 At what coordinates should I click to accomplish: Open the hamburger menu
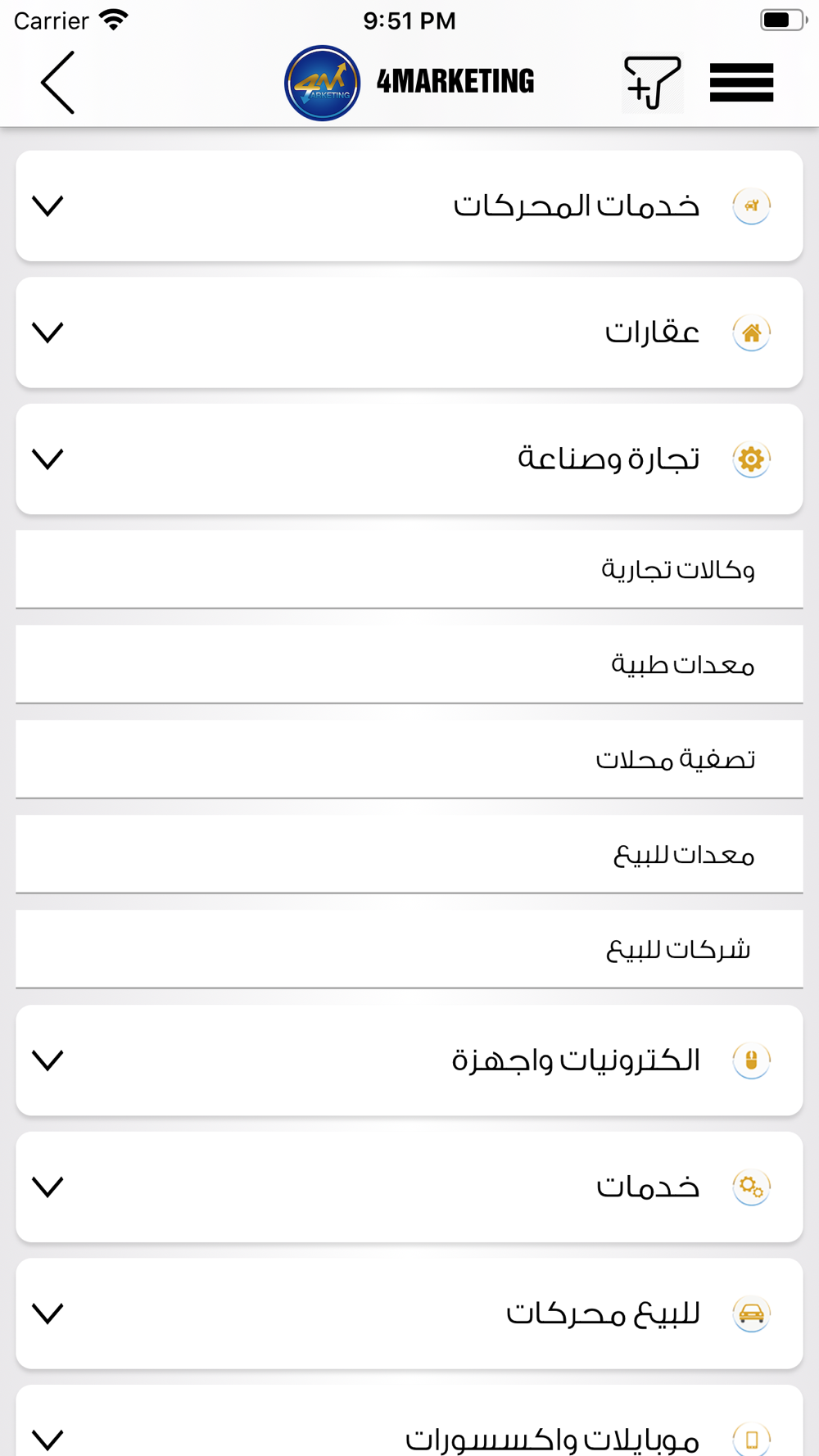(x=741, y=83)
